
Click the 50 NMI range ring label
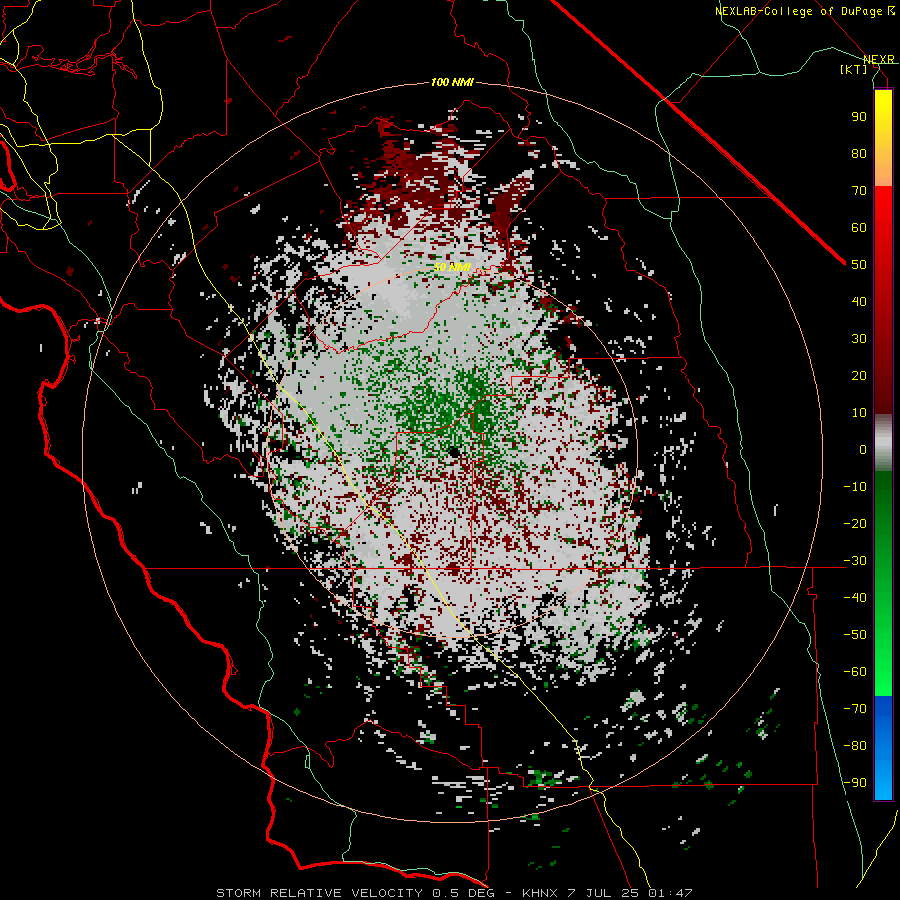pyautogui.click(x=452, y=267)
